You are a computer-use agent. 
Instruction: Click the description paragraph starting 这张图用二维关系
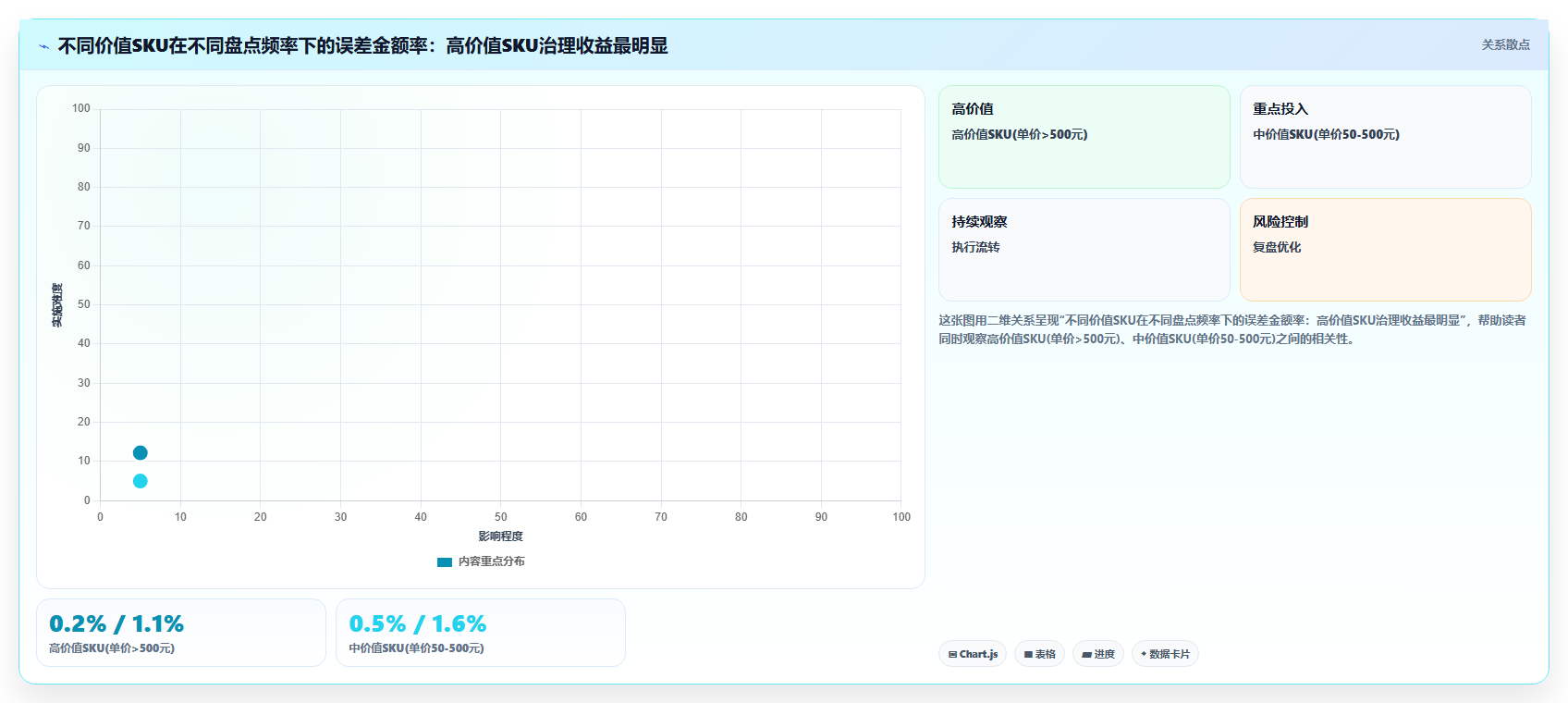pos(1232,329)
